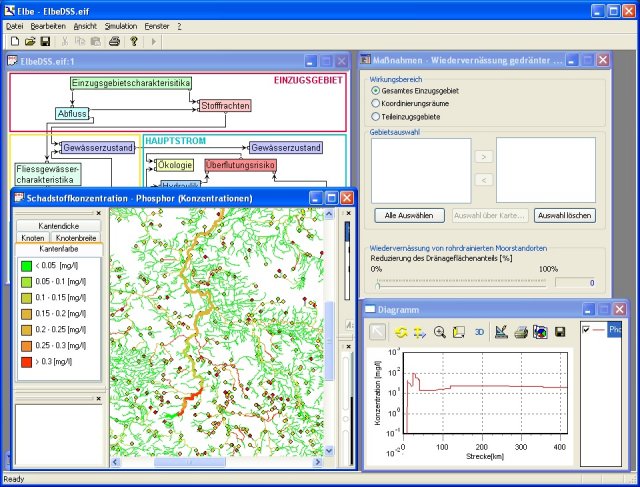
Task: Uncheck the Phosphor series checkbox in Diagramm legend
Action: (x=588, y=329)
